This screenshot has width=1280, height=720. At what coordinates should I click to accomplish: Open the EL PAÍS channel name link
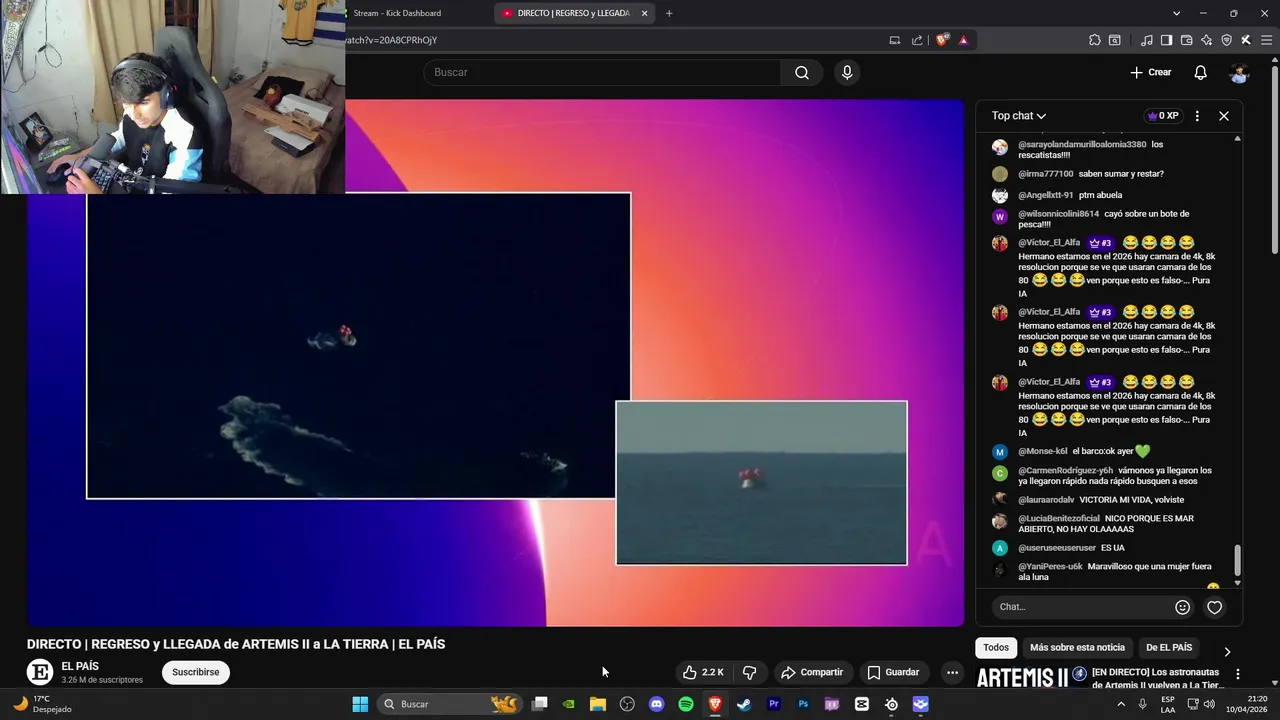[80, 666]
